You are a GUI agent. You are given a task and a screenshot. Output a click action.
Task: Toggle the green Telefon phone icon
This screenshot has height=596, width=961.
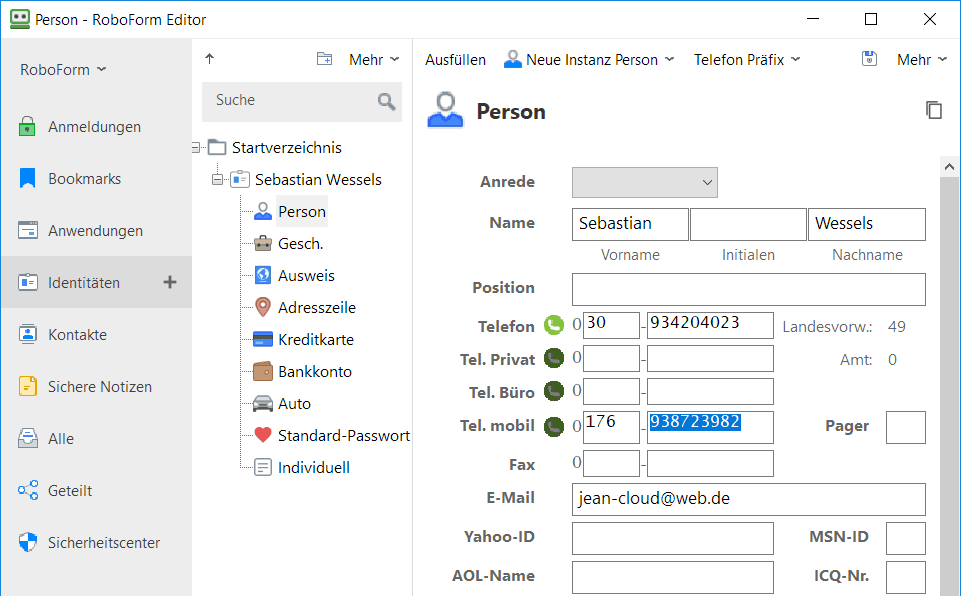click(554, 325)
